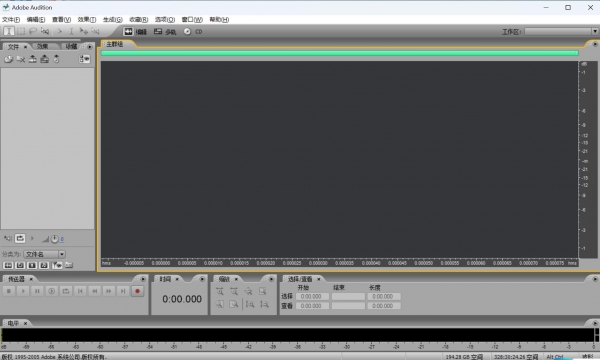
Task: Click Zoom to Selection icon
Action: (x=262, y=292)
